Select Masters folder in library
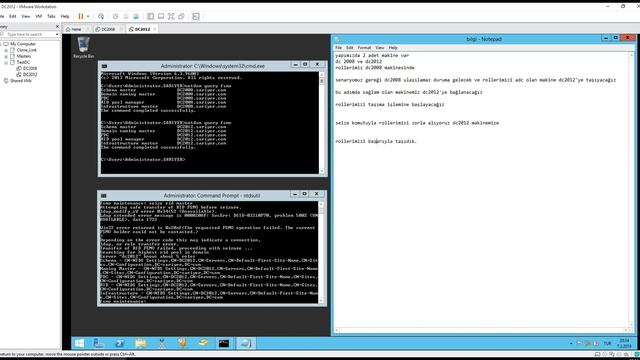The image size is (640, 360). (x=23, y=56)
